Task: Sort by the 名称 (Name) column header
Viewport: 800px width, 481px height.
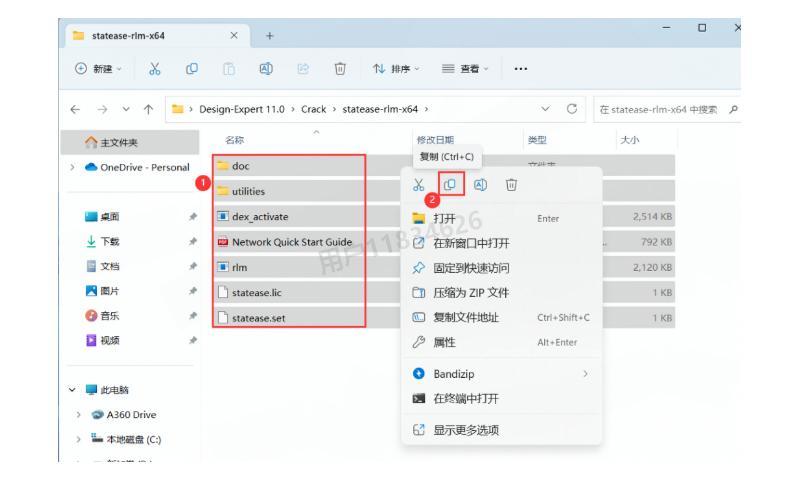Action: click(235, 140)
